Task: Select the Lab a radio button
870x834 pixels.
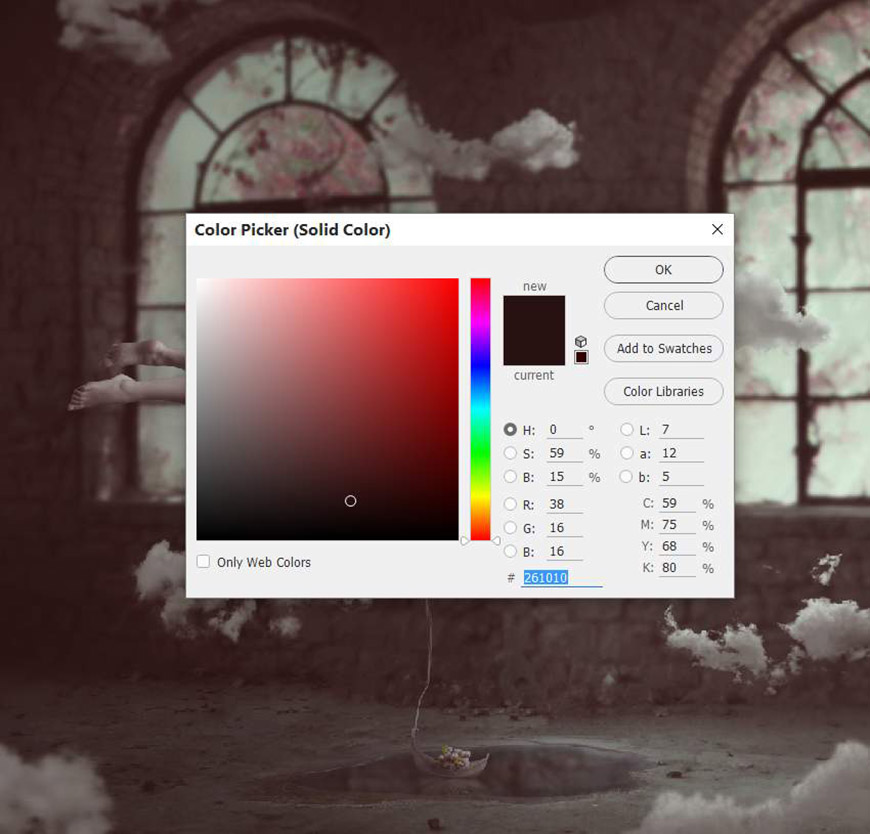Action: click(x=626, y=453)
